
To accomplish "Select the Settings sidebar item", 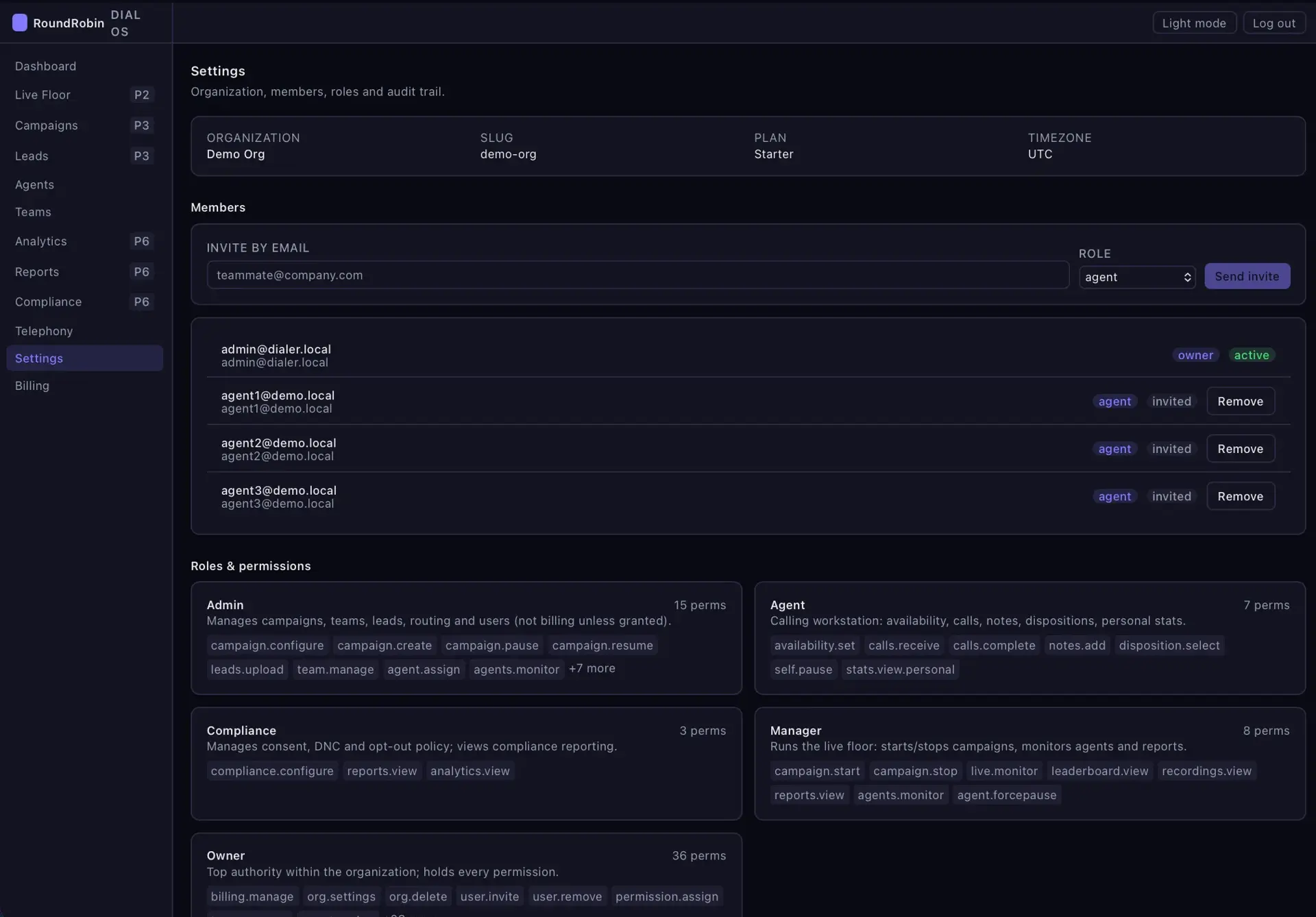I will 84,358.
